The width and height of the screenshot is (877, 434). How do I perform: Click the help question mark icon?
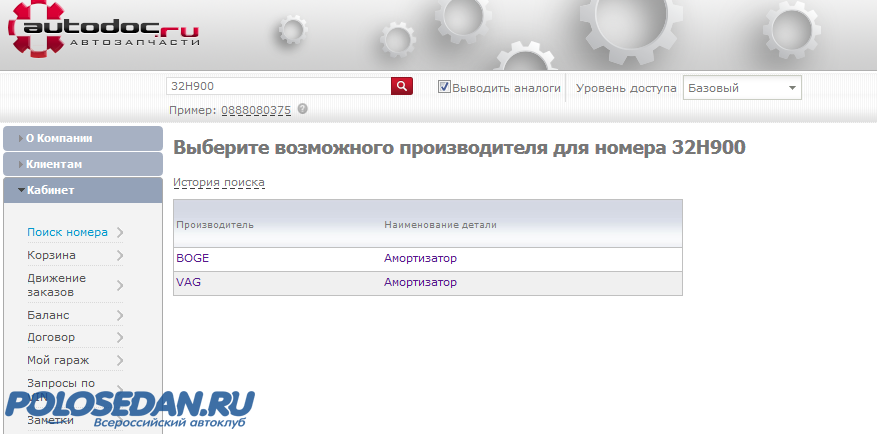point(302,109)
